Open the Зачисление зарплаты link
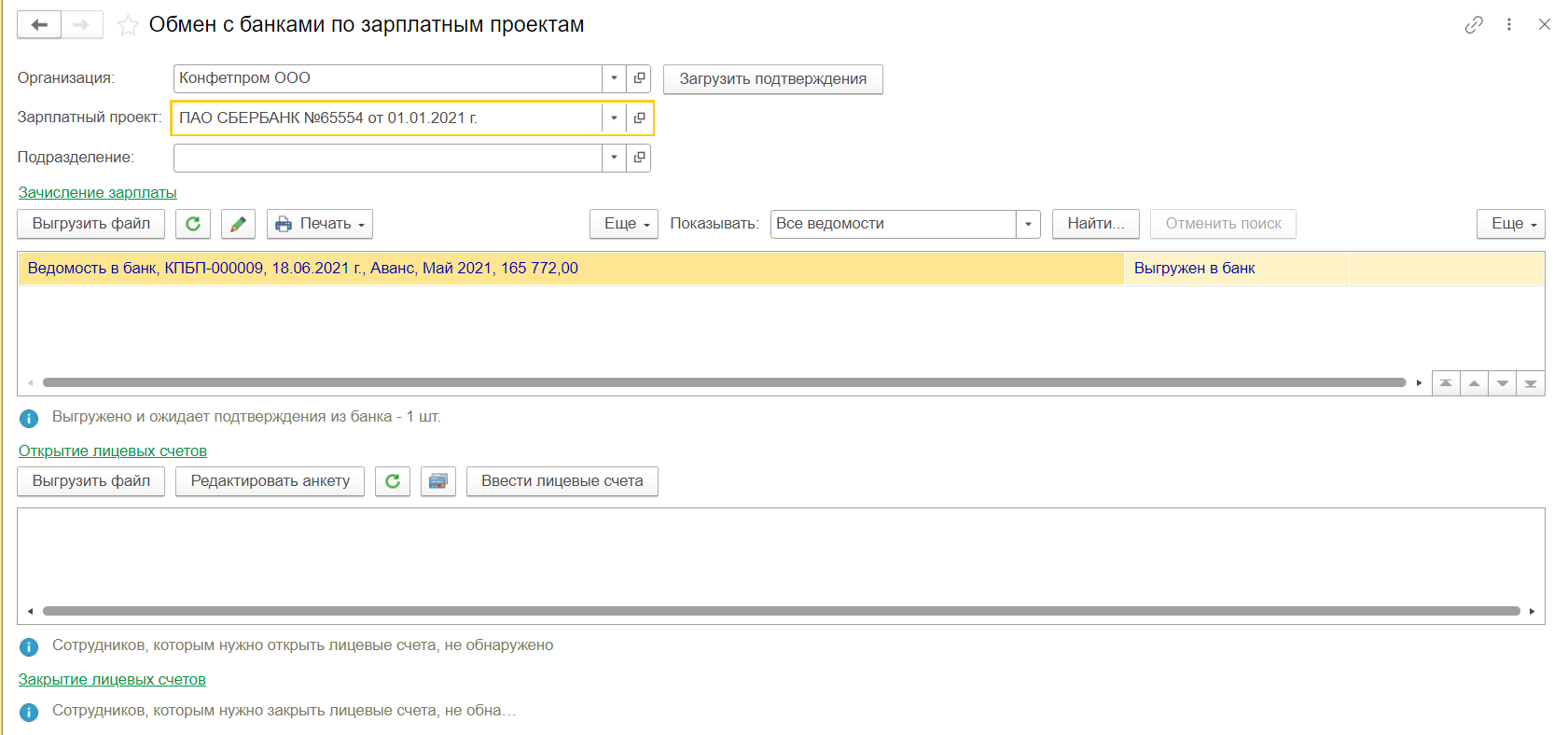Viewport: 1568px width, 735px height. tap(98, 193)
